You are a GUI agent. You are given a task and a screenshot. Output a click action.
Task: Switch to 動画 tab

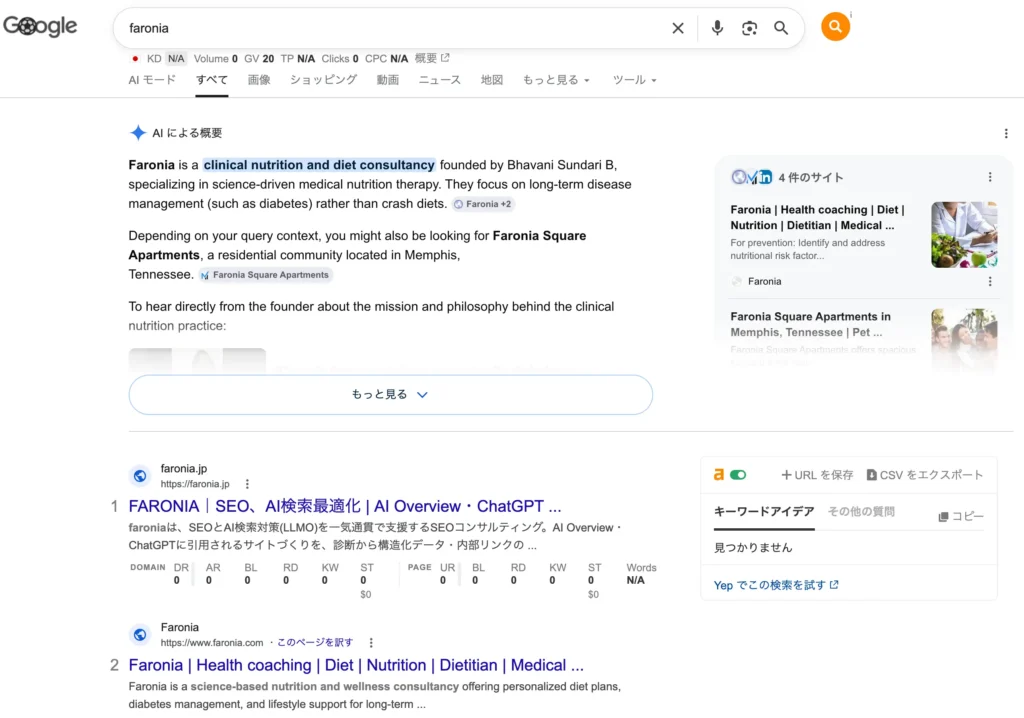387,80
